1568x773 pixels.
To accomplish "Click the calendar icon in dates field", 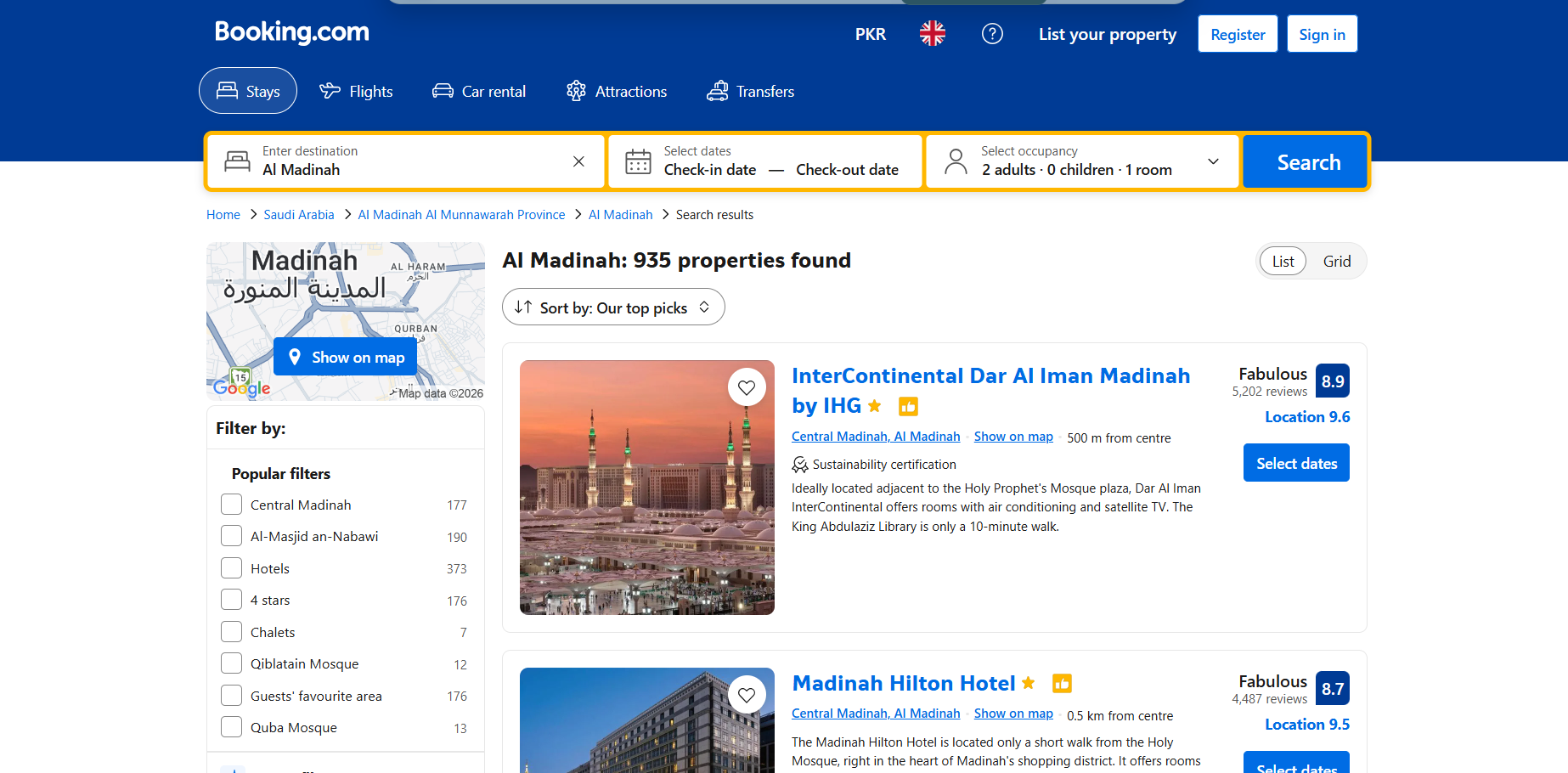I will pyautogui.click(x=638, y=161).
